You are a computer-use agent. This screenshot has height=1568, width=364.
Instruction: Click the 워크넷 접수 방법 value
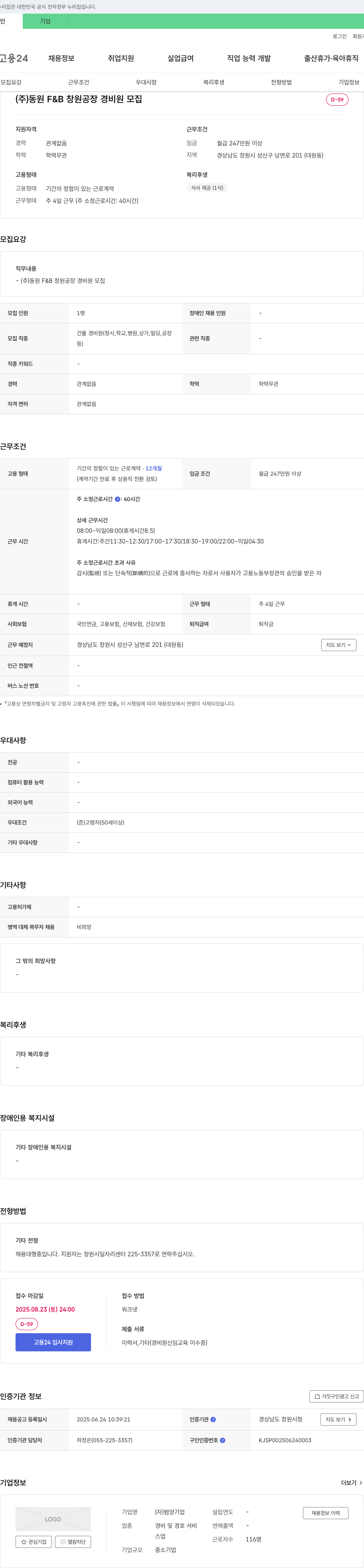(x=129, y=1309)
